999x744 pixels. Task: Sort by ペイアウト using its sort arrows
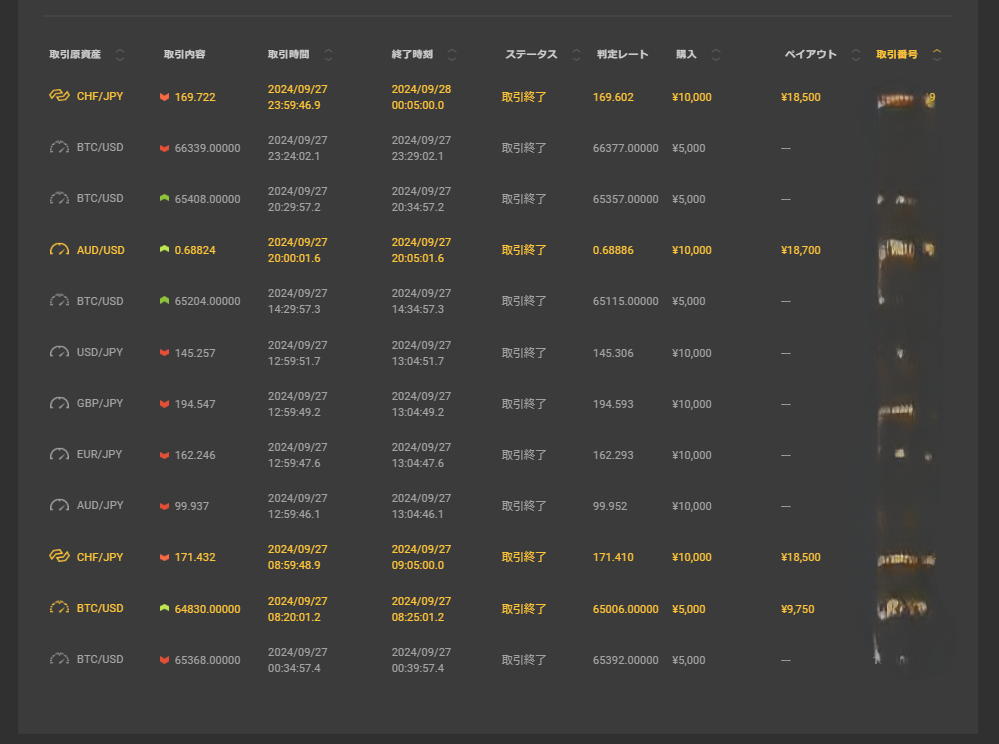click(x=855, y=55)
